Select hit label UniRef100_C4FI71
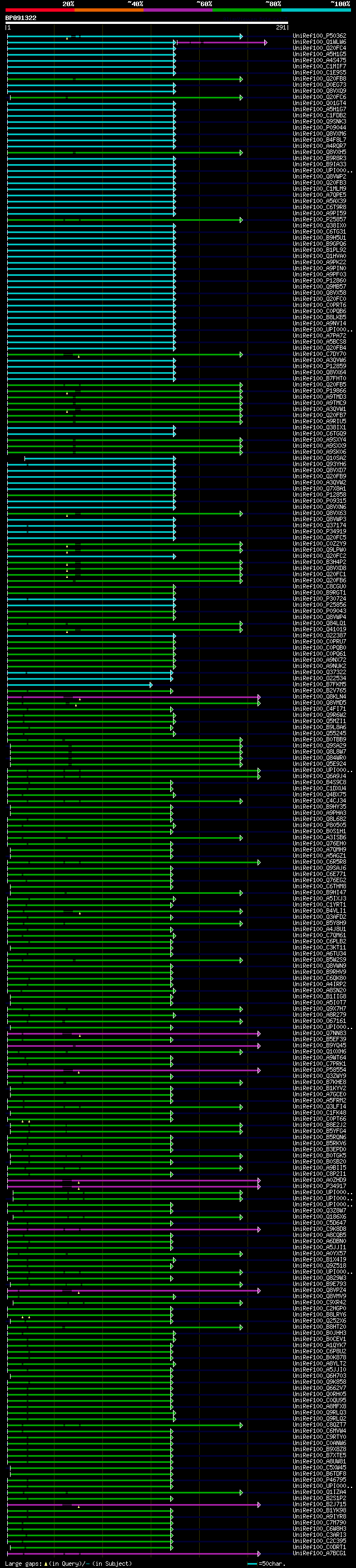Screen dimensions: 356x1568 pos(319,709)
